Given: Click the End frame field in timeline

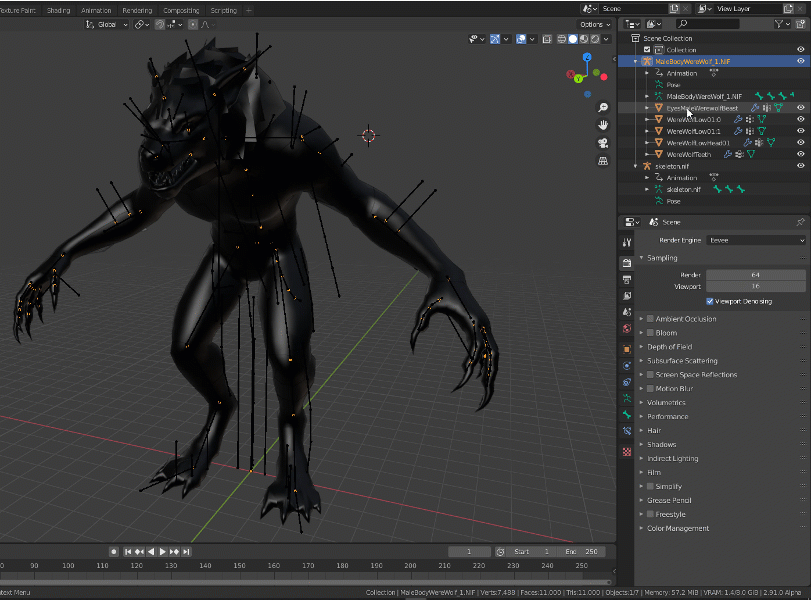Looking at the screenshot, I should pos(582,551).
